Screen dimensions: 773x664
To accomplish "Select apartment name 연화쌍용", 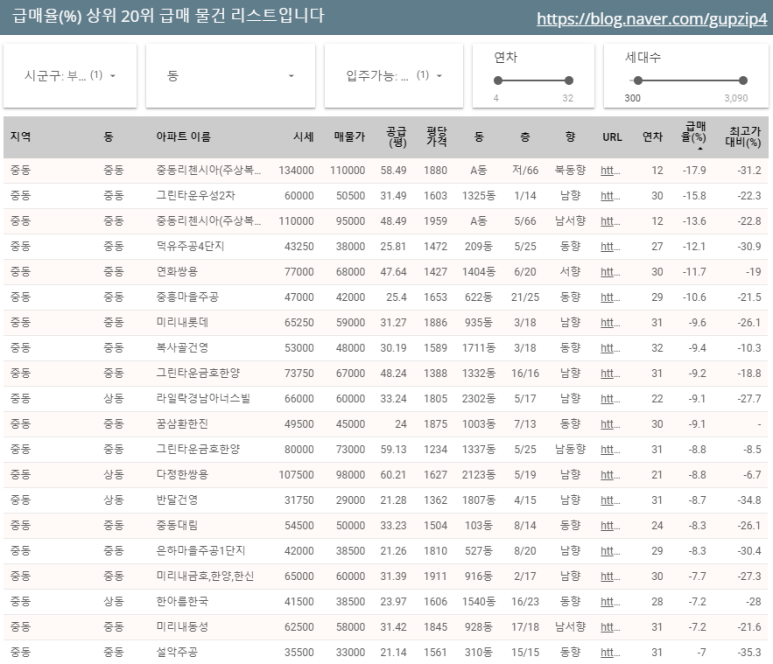I will click(x=177, y=272).
